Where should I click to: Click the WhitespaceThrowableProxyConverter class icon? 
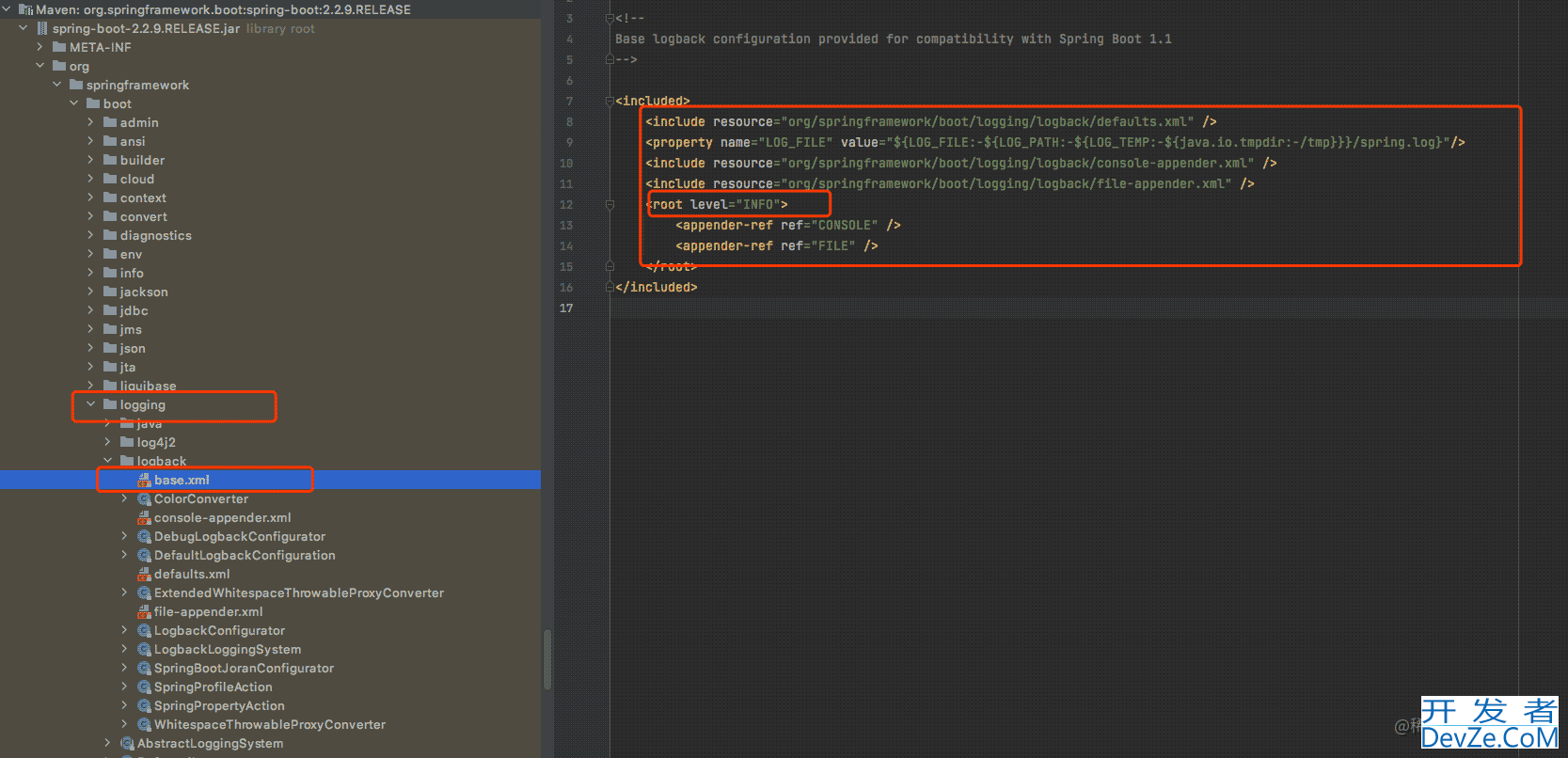(x=144, y=724)
